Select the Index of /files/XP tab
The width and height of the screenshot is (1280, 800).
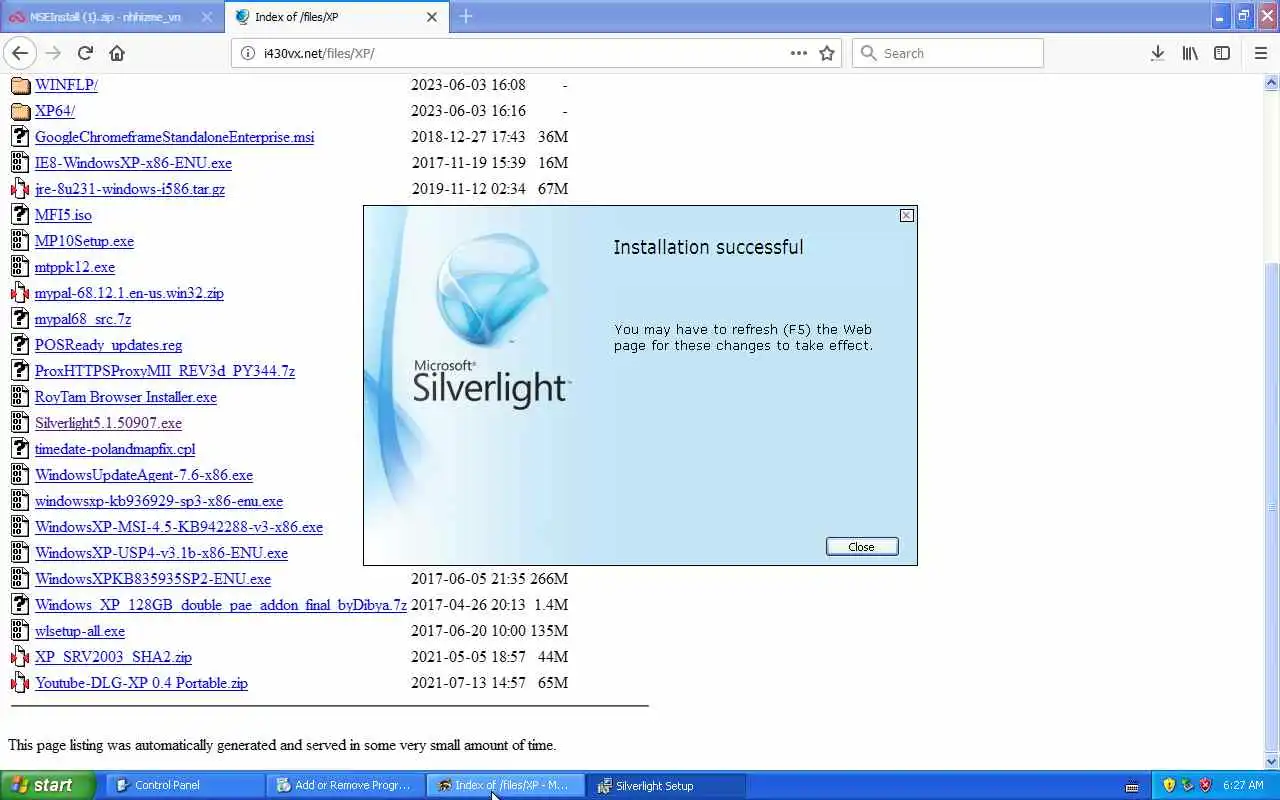click(337, 17)
